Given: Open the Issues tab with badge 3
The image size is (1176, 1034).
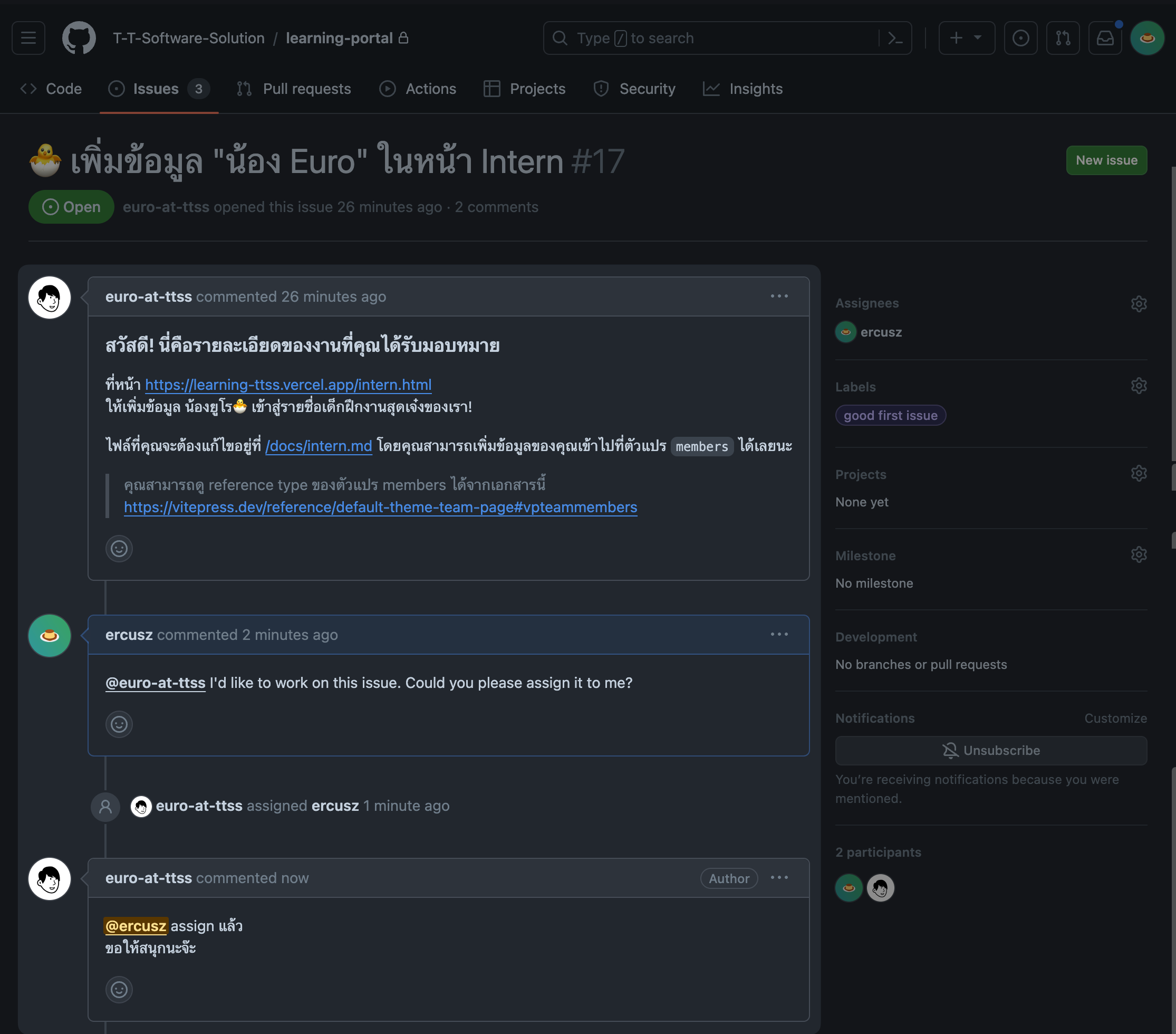Looking at the screenshot, I should click(156, 88).
